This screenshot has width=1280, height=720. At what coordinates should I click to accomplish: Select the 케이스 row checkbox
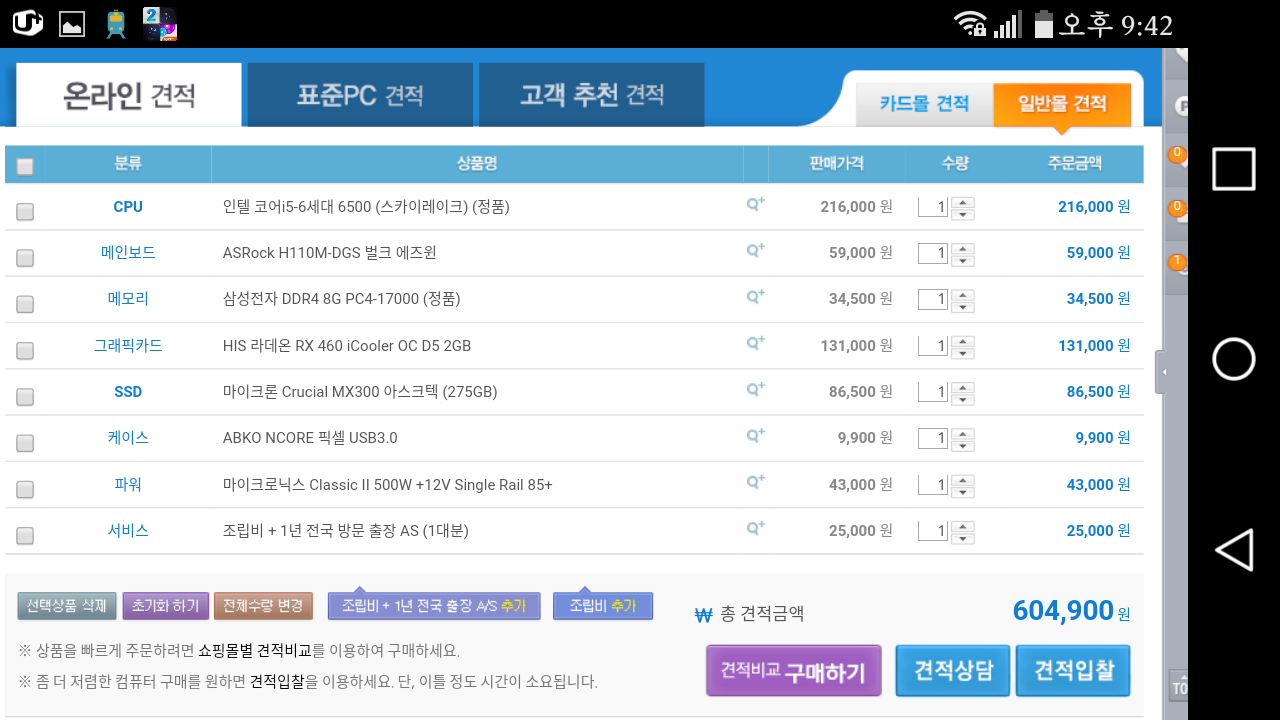pos(25,443)
